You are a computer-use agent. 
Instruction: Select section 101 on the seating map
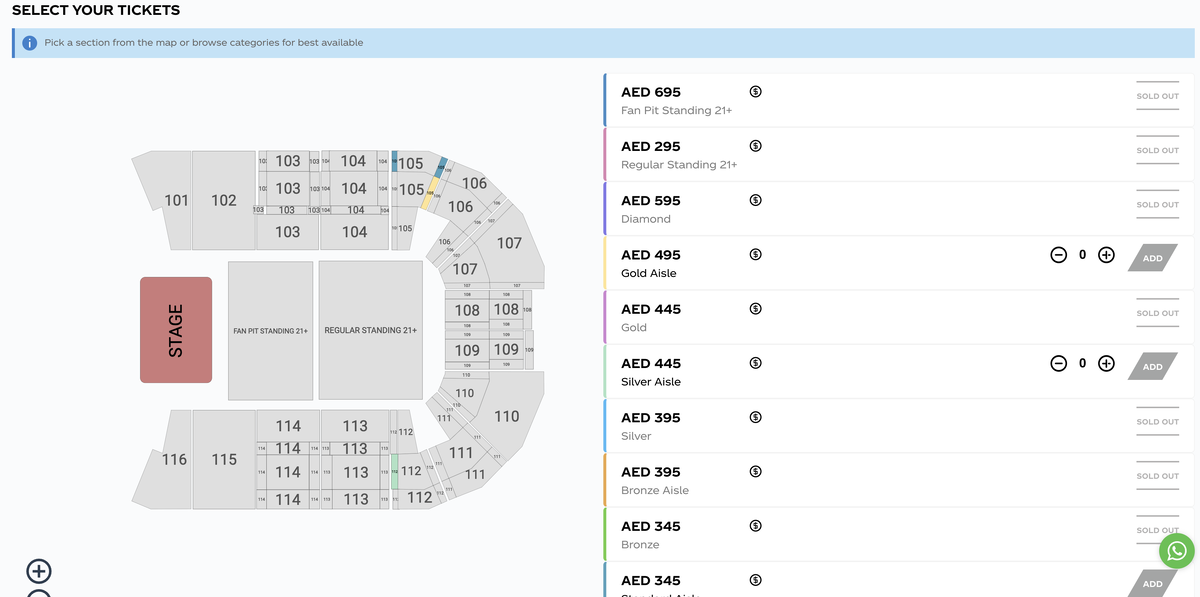(x=175, y=200)
